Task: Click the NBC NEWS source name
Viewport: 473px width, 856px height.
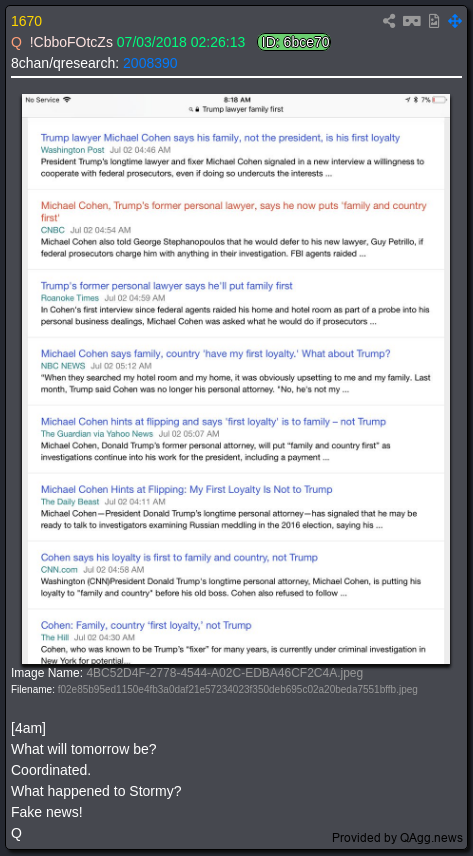Action: coord(63,366)
